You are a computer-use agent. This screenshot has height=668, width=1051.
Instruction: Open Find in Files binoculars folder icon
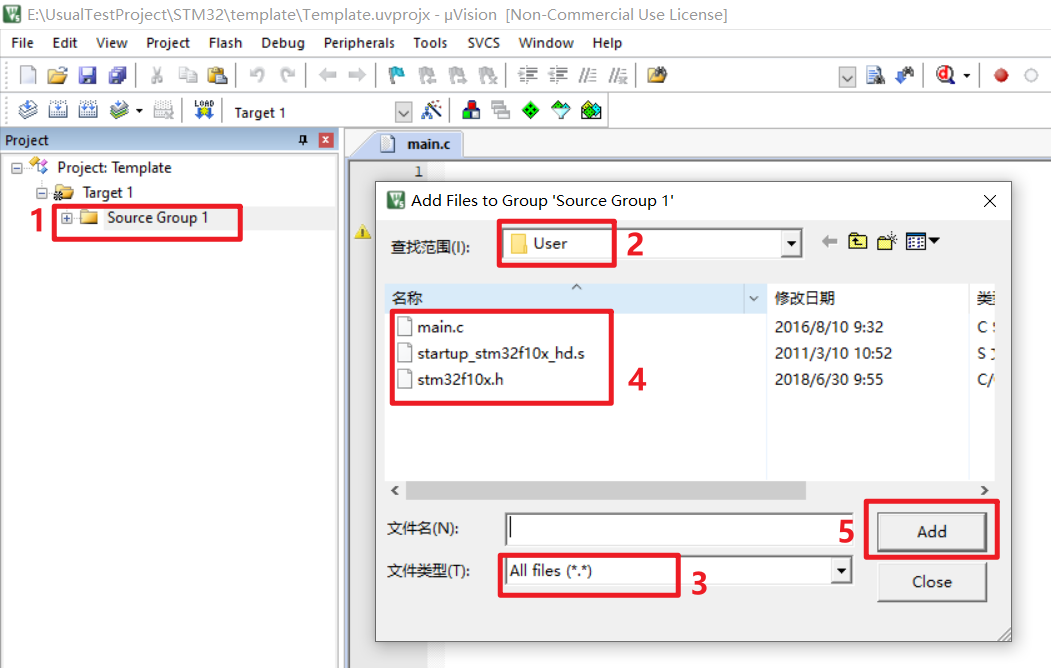(x=657, y=75)
